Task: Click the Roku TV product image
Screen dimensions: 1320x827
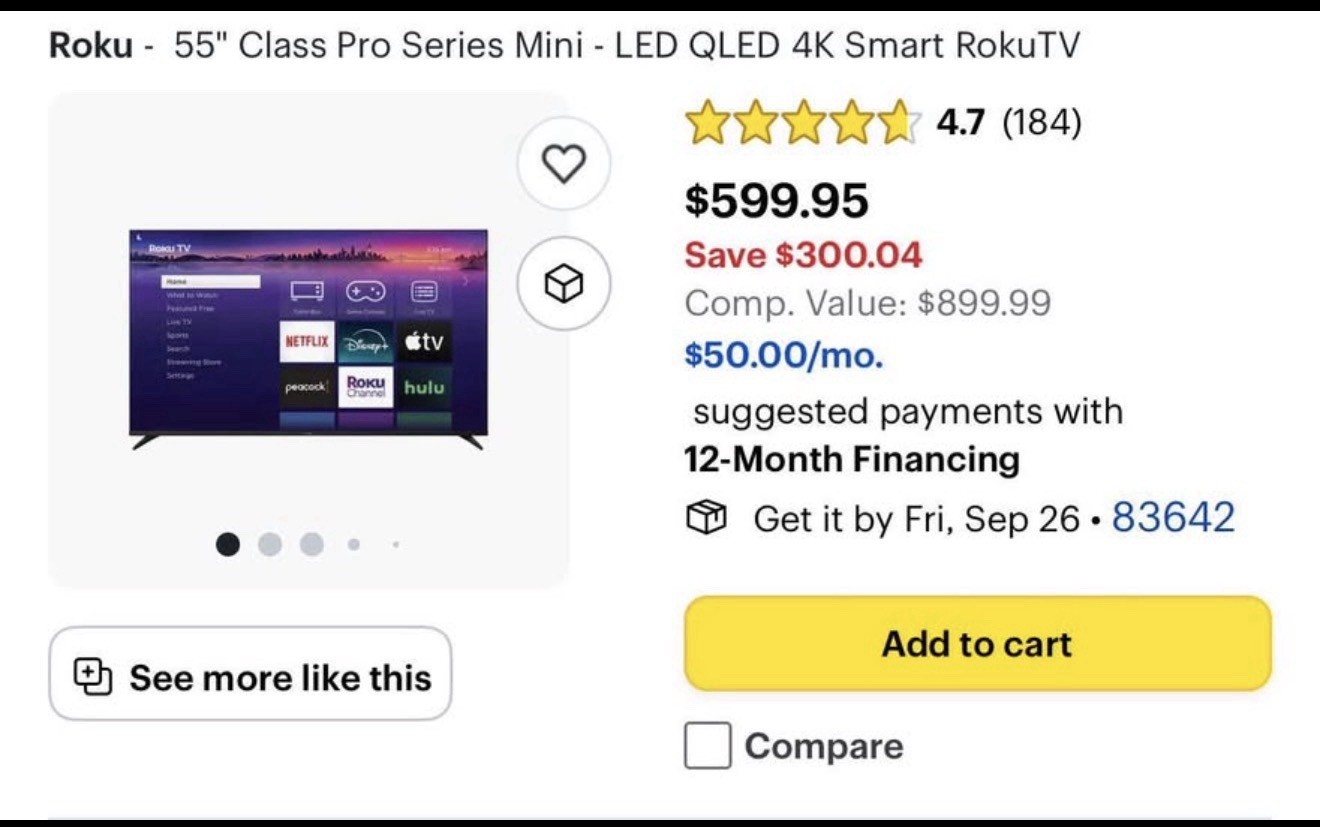Action: click(308, 339)
